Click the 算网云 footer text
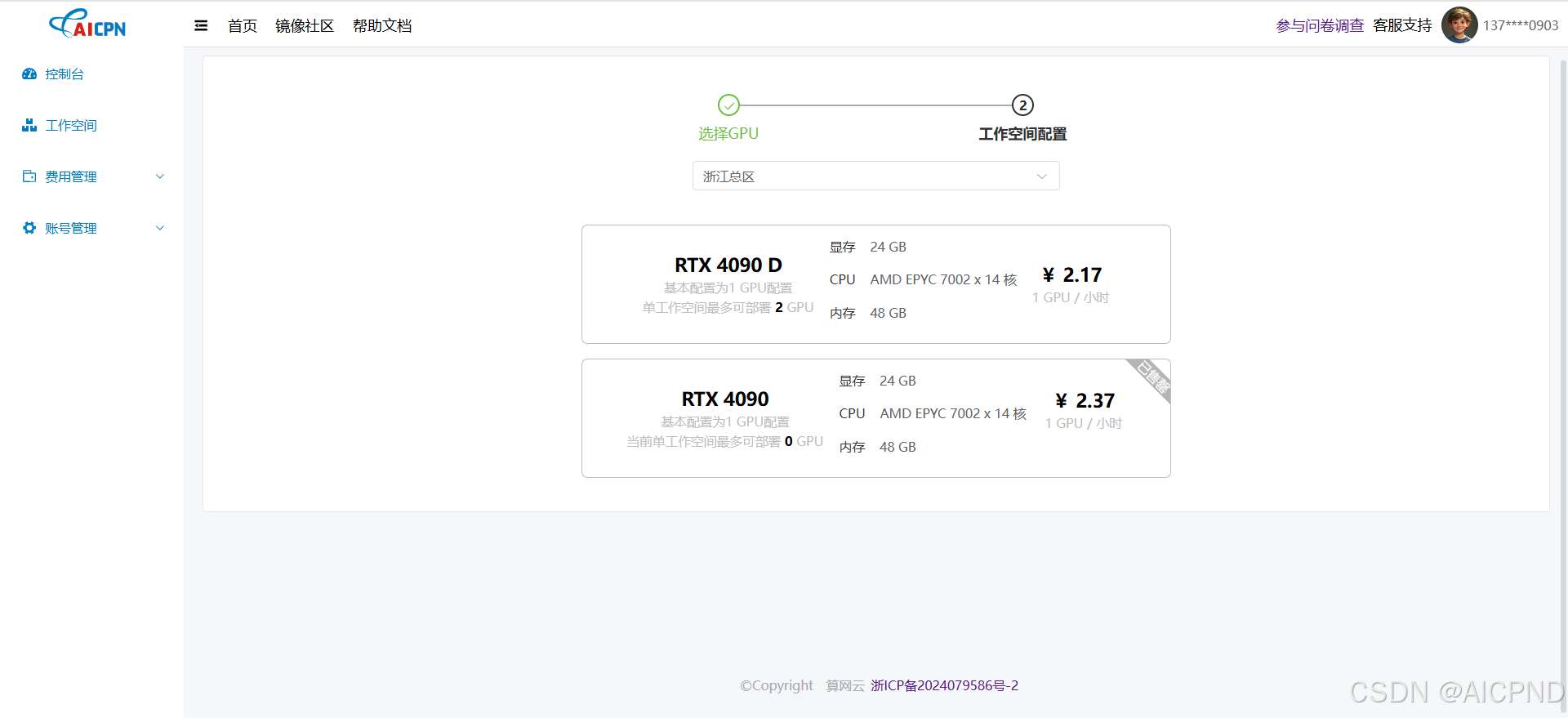This screenshot has height=718, width=1568. coord(845,685)
